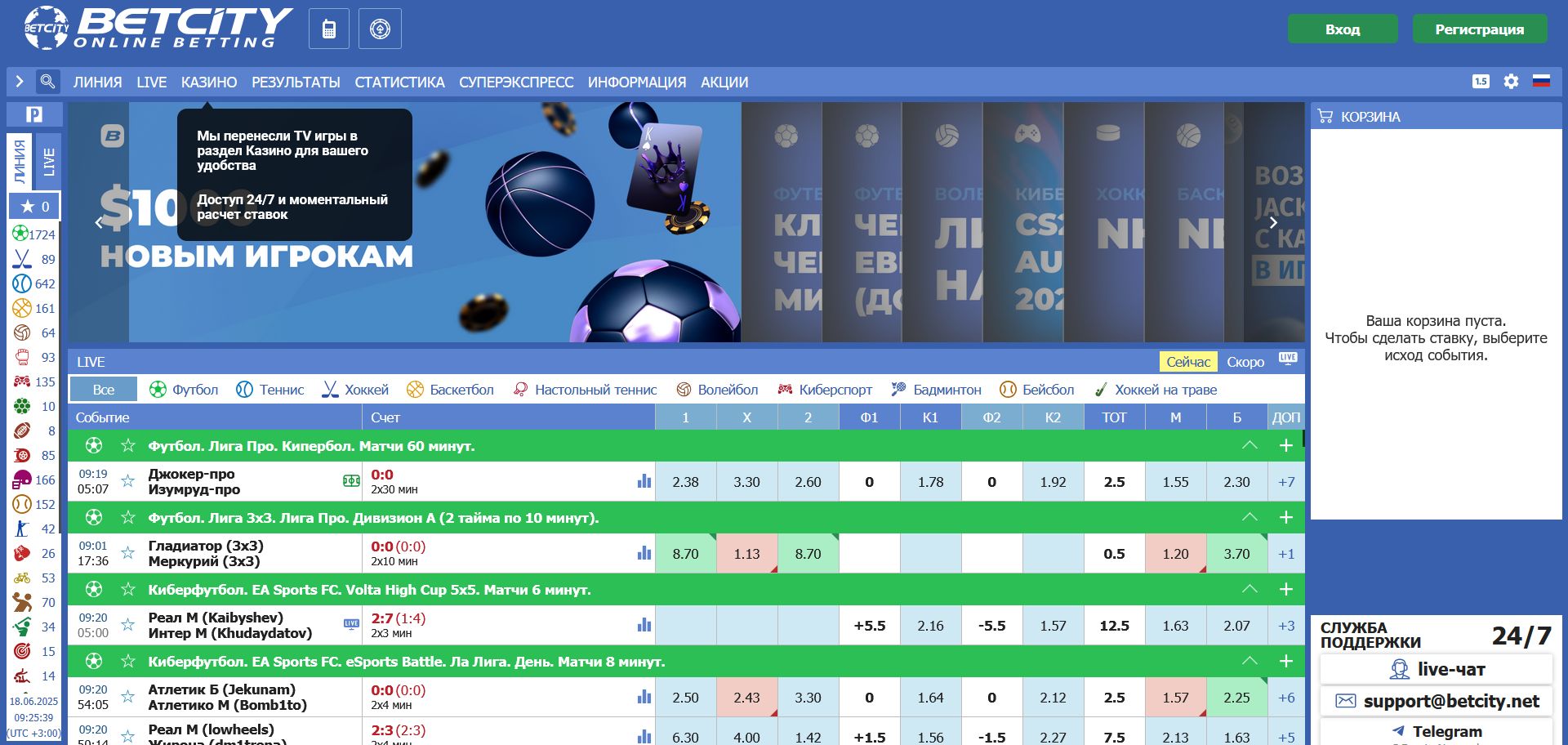Click the plus expander on Киберфутбол Volta header
1568x745 pixels.
(x=1286, y=589)
